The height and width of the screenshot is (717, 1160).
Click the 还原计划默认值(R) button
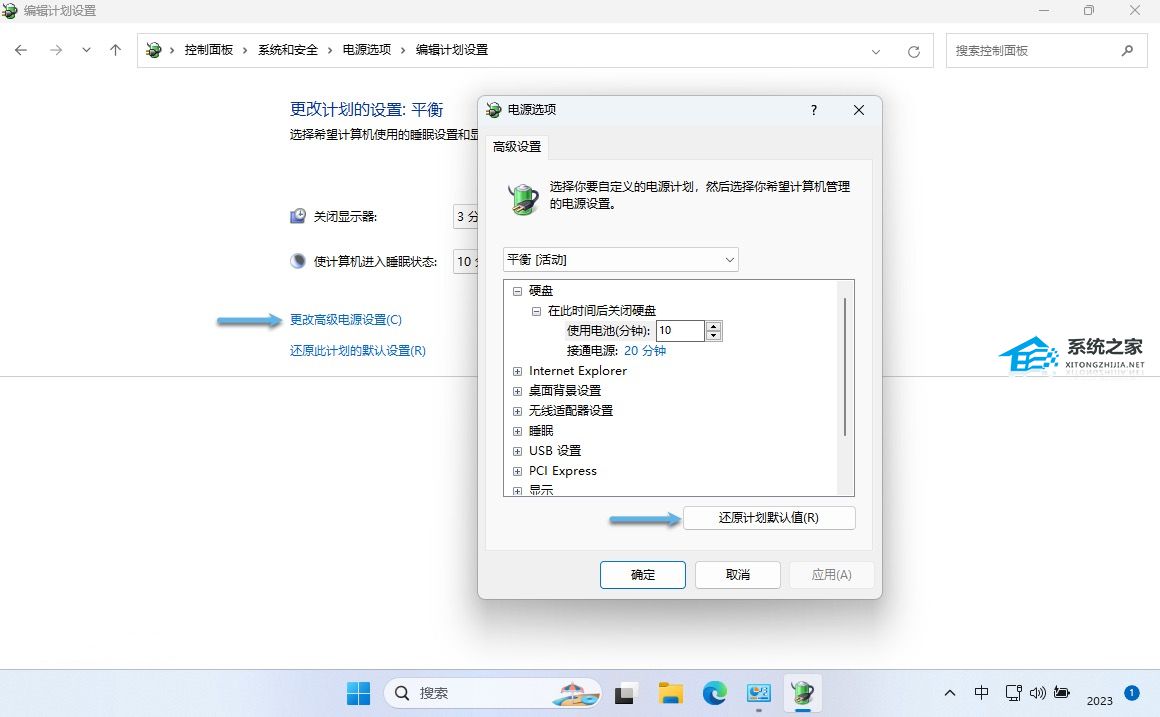[769, 518]
